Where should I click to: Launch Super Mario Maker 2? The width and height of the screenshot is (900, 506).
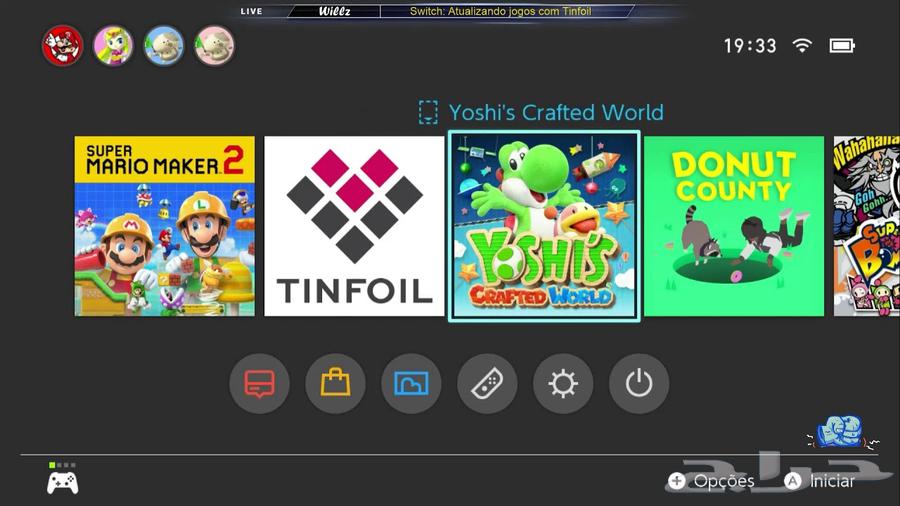165,226
